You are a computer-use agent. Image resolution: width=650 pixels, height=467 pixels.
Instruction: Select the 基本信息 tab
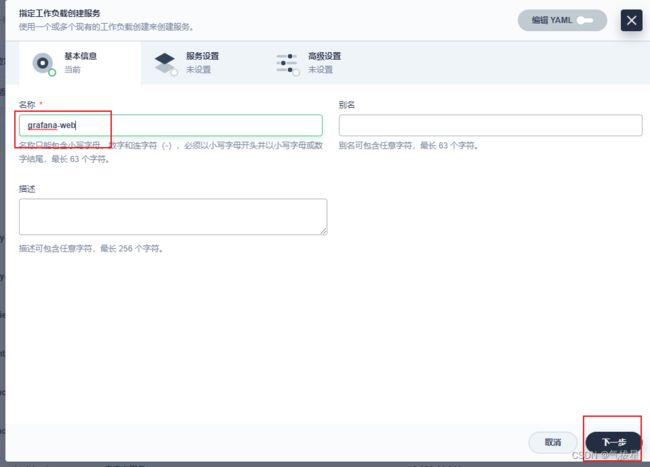[80, 63]
